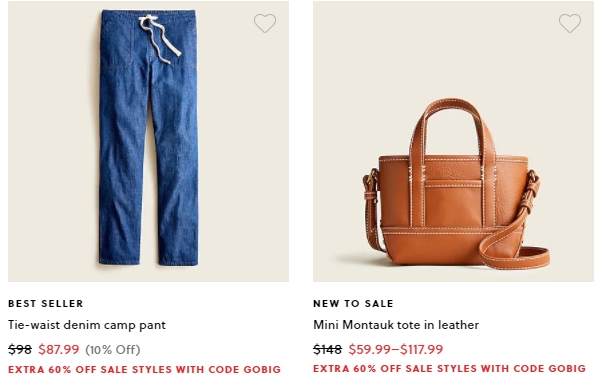Screen dimensions: 594x376
Task: Click the Tie-waist denim camp pant title
Action: tap(87, 325)
